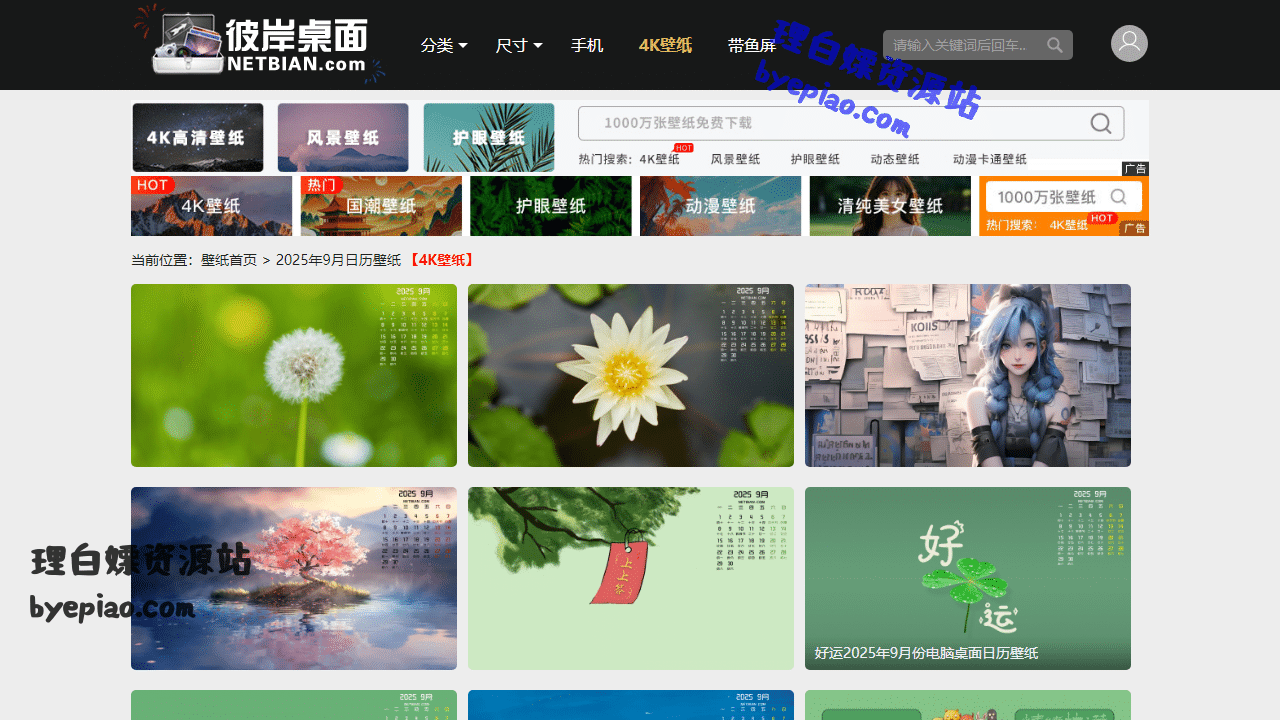Click 壁纸首页 breadcrumb link
1280x720 pixels.
[229, 260]
